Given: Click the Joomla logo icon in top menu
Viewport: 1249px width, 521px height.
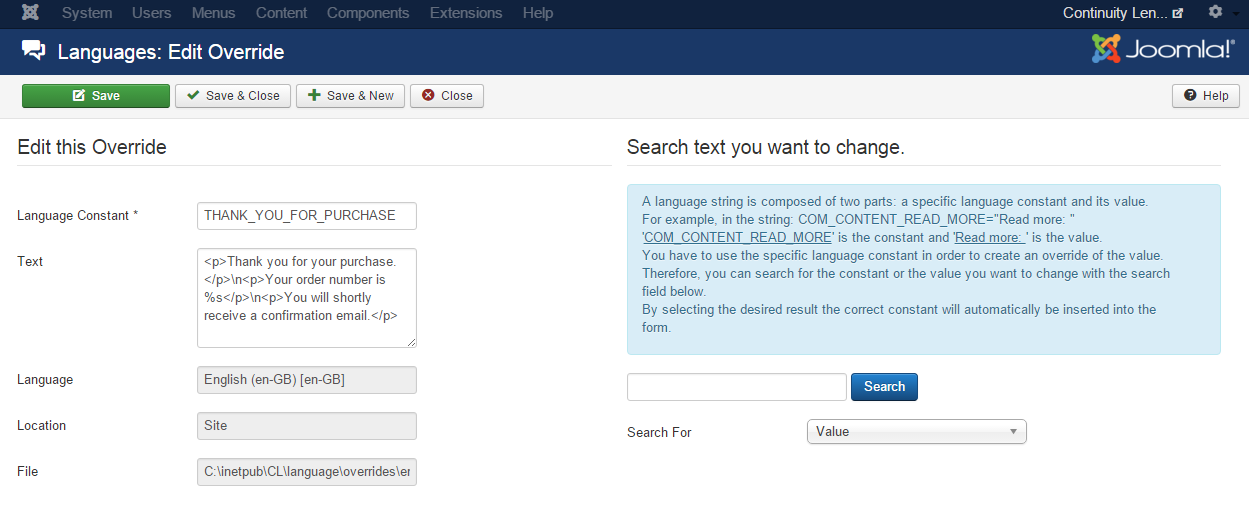Looking at the screenshot, I should [x=30, y=13].
